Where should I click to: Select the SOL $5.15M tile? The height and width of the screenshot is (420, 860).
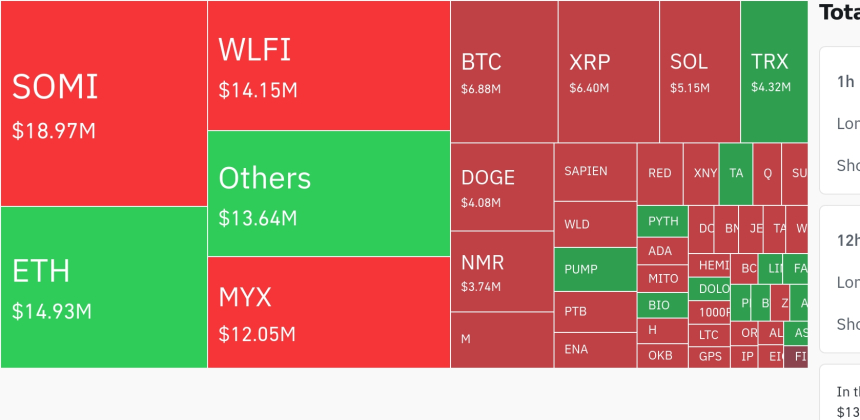tap(700, 71)
